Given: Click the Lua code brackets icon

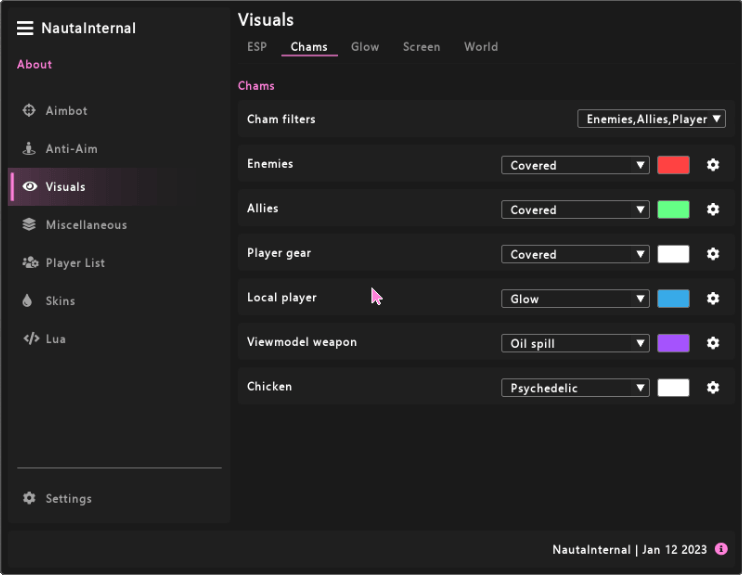Looking at the screenshot, I should pos(31,338).
